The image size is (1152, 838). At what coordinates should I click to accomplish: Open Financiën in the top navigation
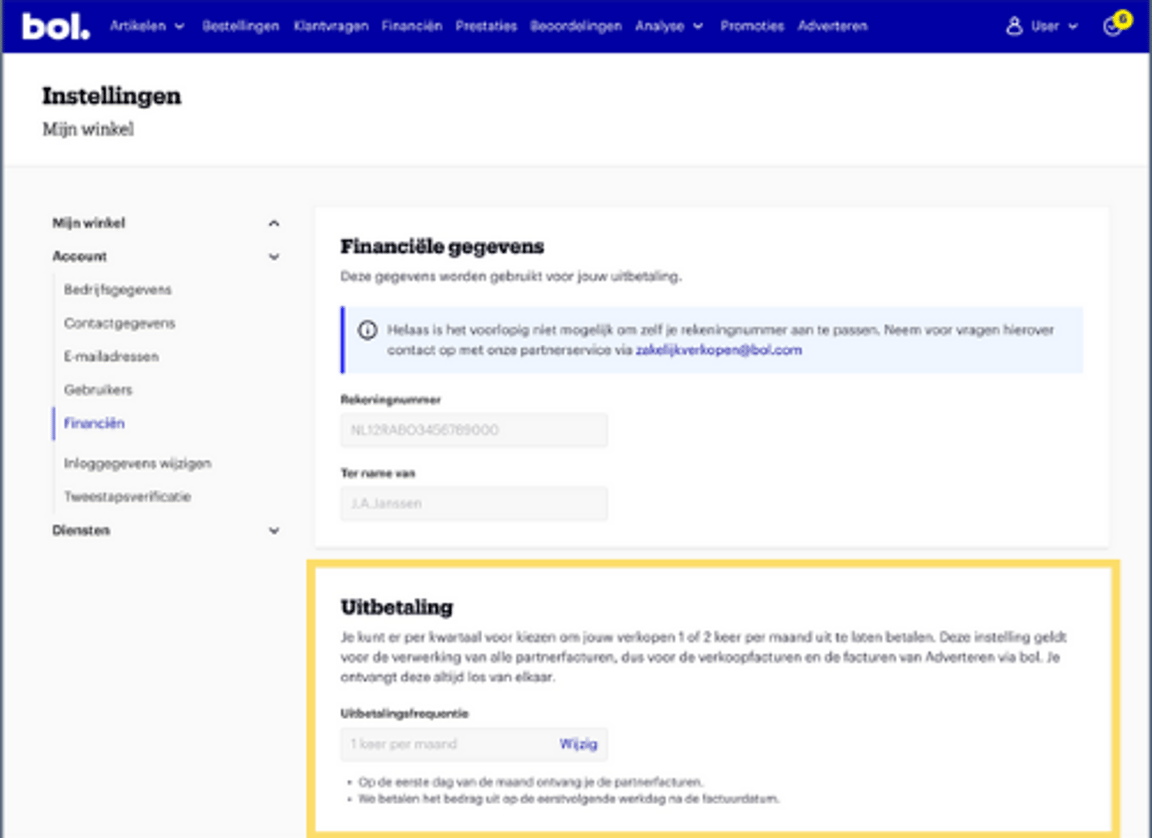[412, 26]
